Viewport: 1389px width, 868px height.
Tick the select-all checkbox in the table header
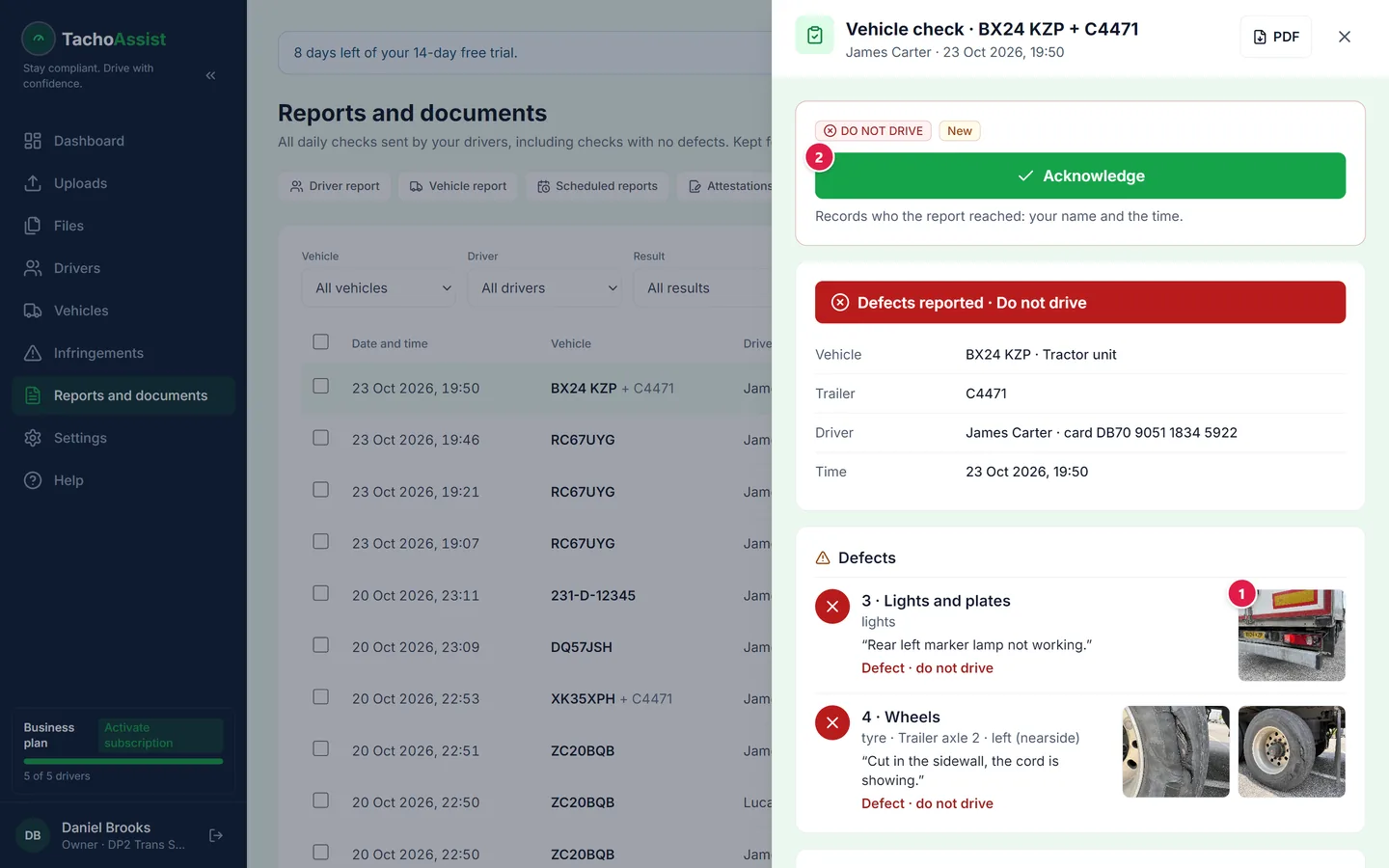click(x=321, y=341)
